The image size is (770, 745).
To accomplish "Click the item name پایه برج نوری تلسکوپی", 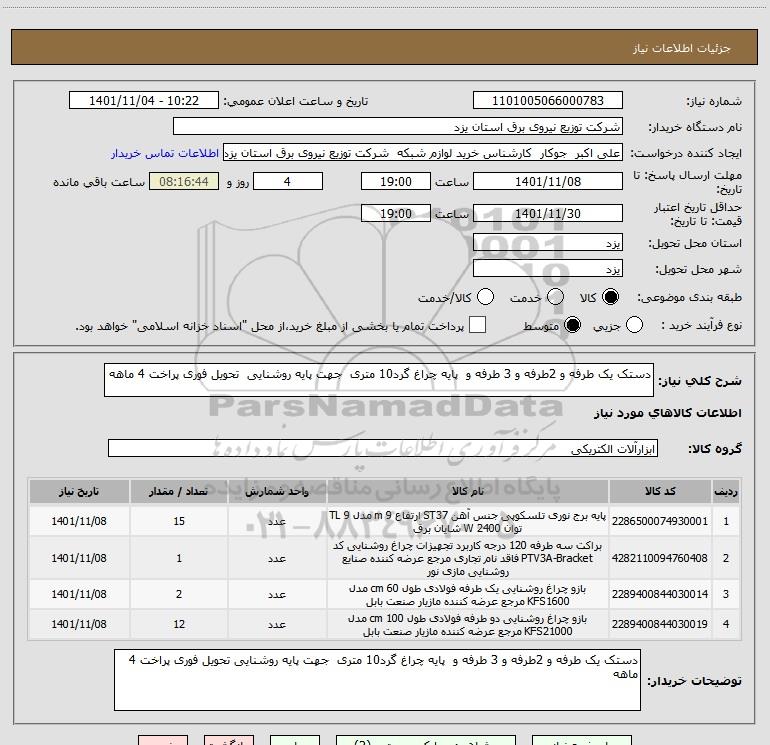I will point(468,522).
